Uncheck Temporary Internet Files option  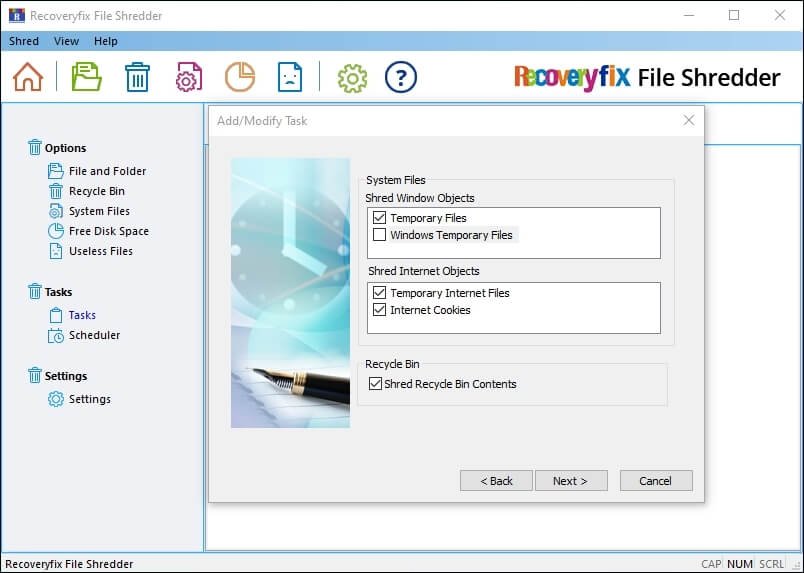tap(379, 293)
